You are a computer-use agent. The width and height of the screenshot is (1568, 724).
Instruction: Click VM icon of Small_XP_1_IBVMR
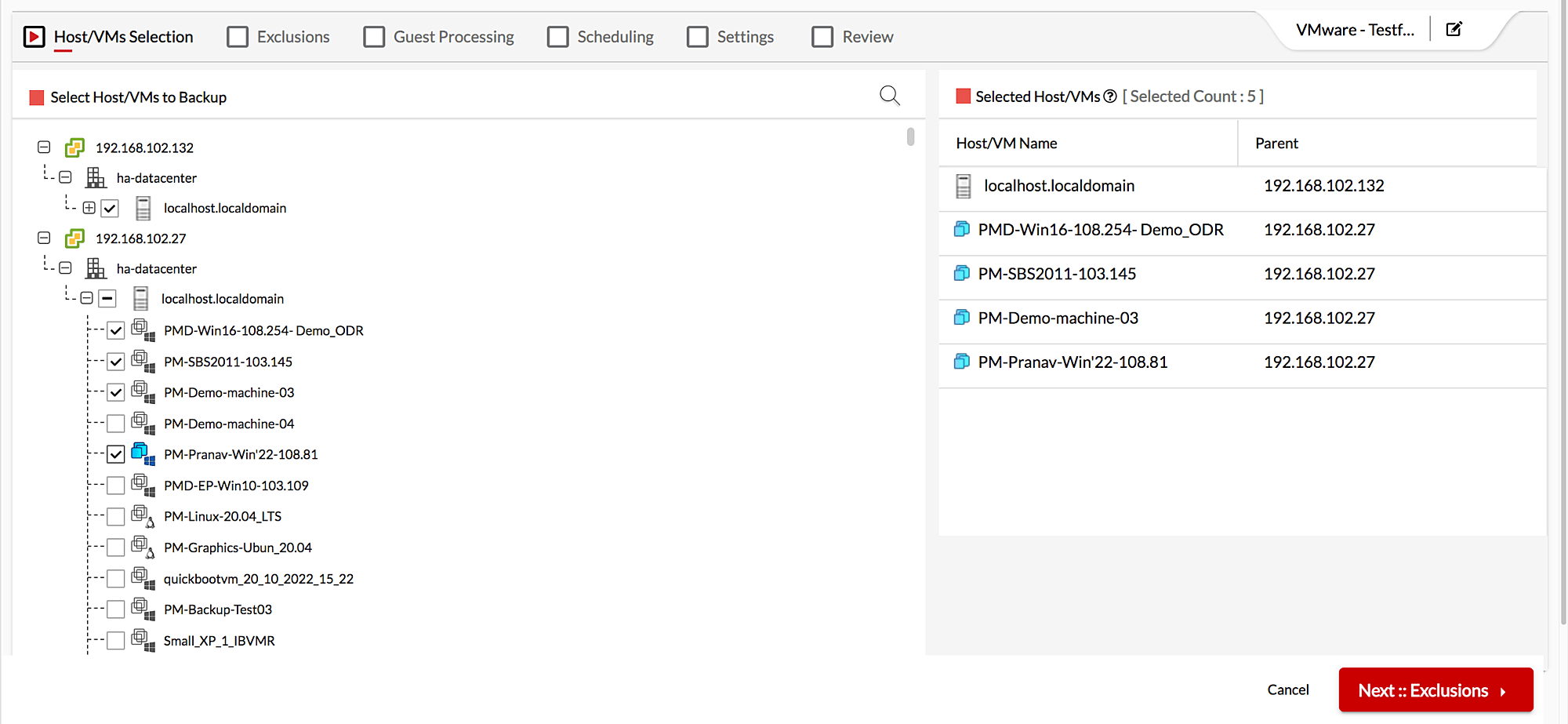coord(143,640)
